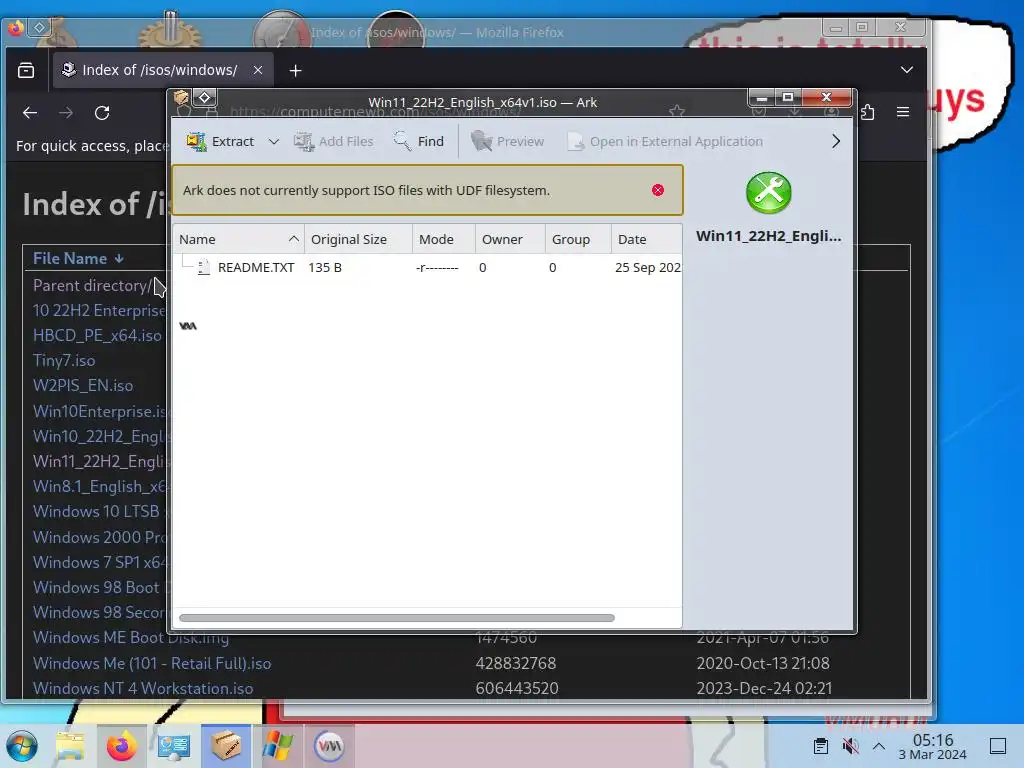This screenshot has height=768, width=1024.
Task: Click Open in External Application
Action: tap(665, 141)
